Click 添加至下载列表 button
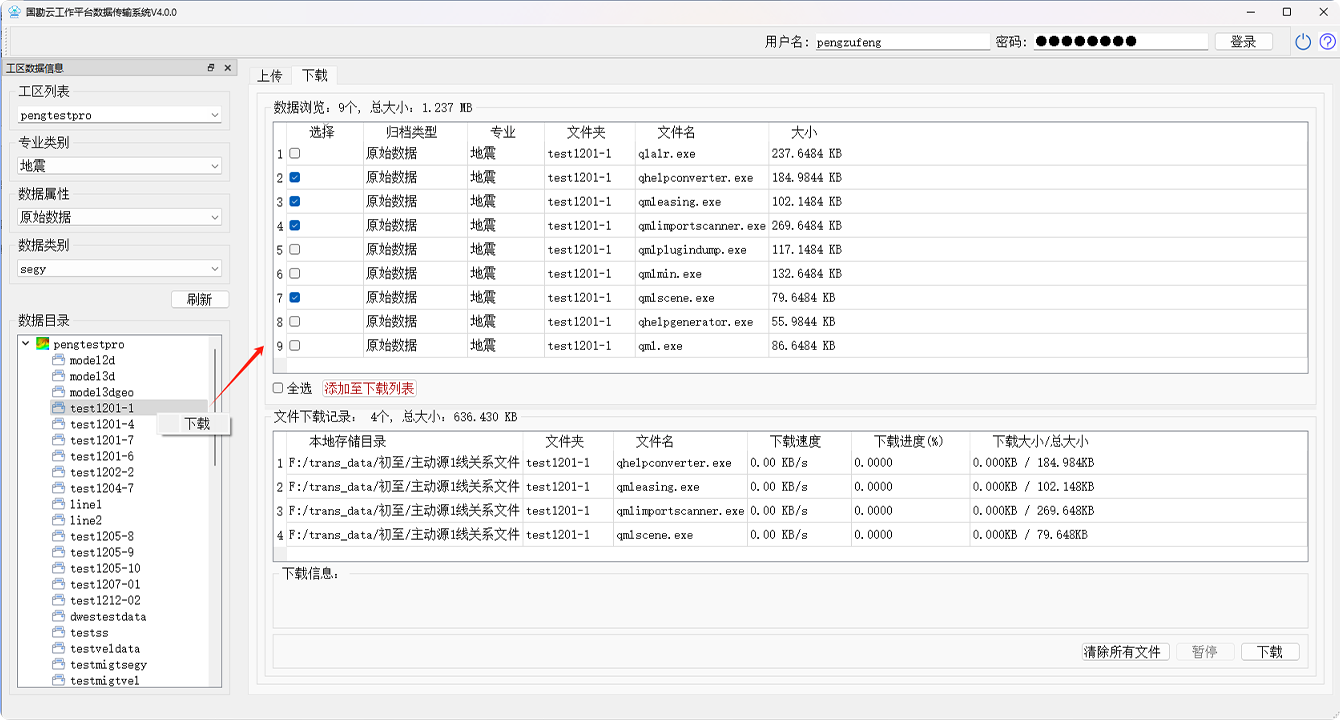 click(x=369, y=389)
